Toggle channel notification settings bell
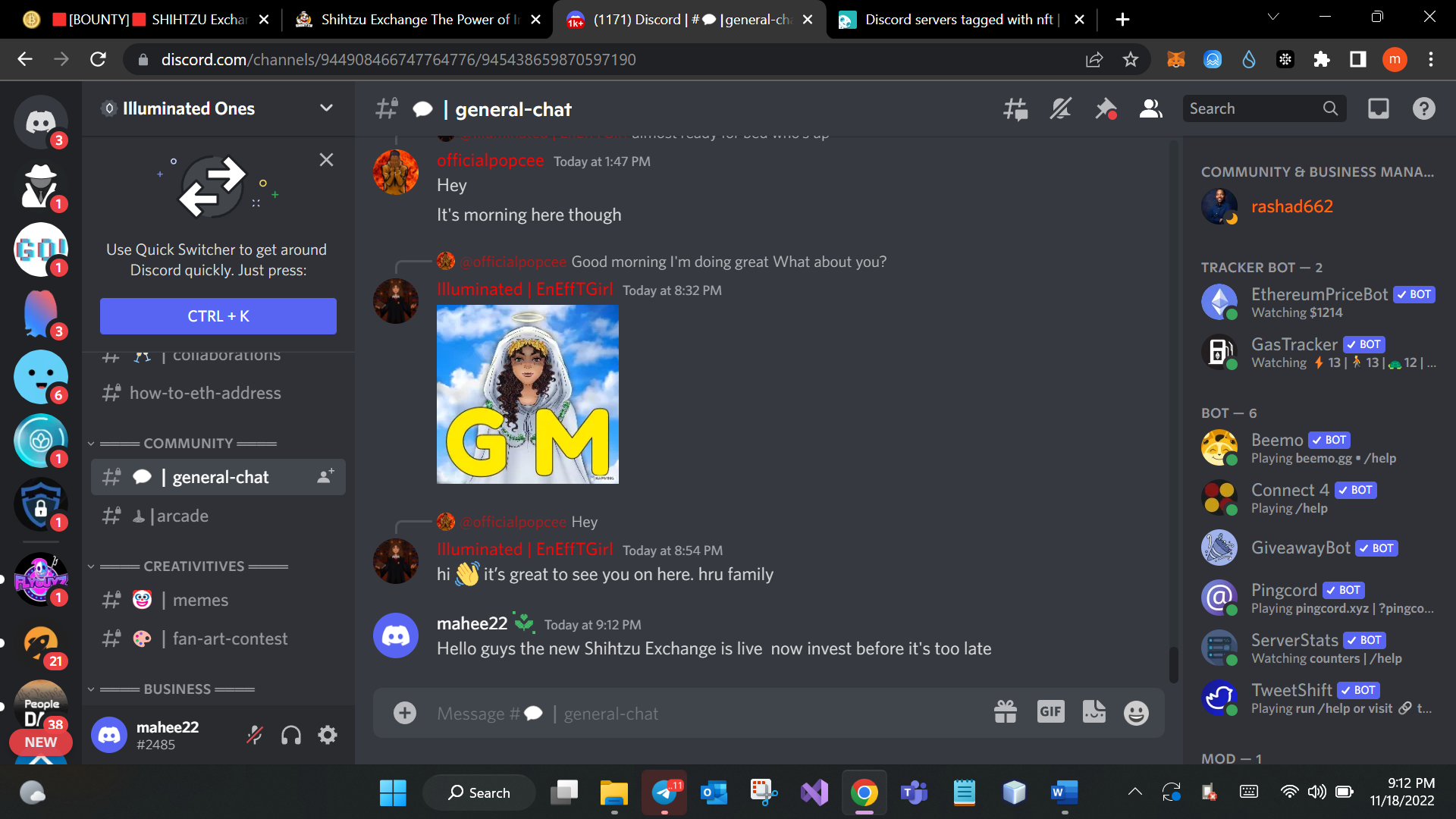The height and width of the screenshot is (819, 1456). click(1060, 109)
